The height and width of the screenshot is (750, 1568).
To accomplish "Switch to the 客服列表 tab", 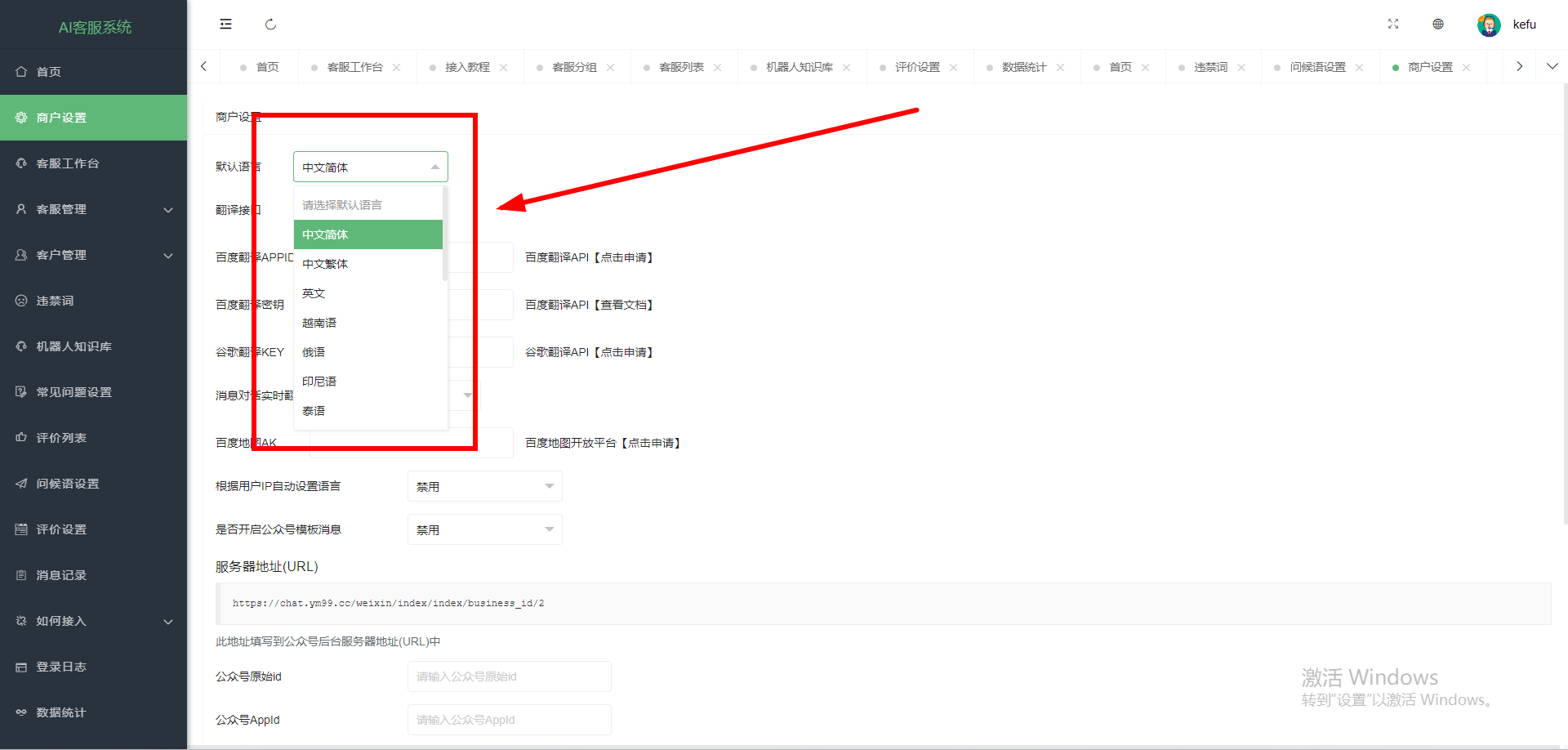I will tap(681, 67).
